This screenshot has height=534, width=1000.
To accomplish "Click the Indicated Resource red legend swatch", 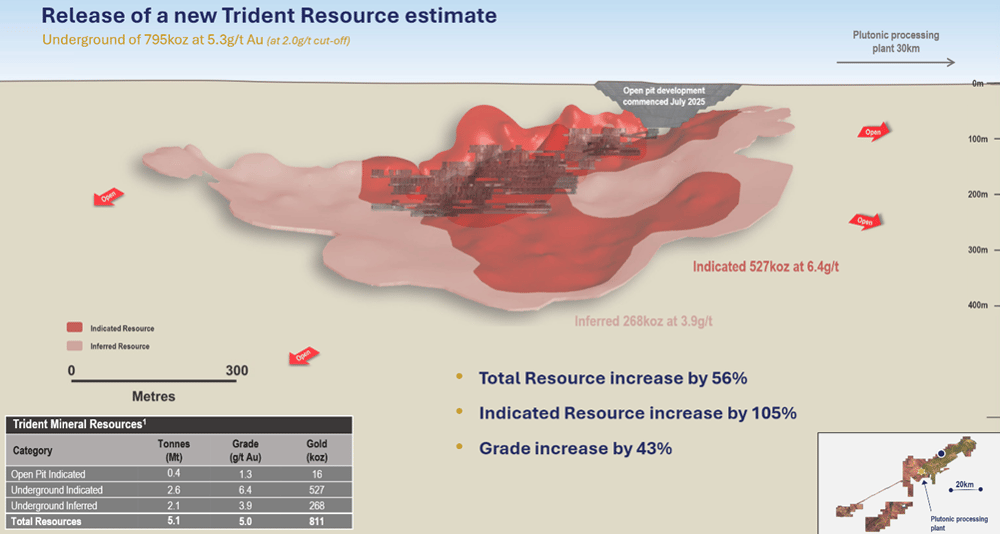I will coord(75,327).
